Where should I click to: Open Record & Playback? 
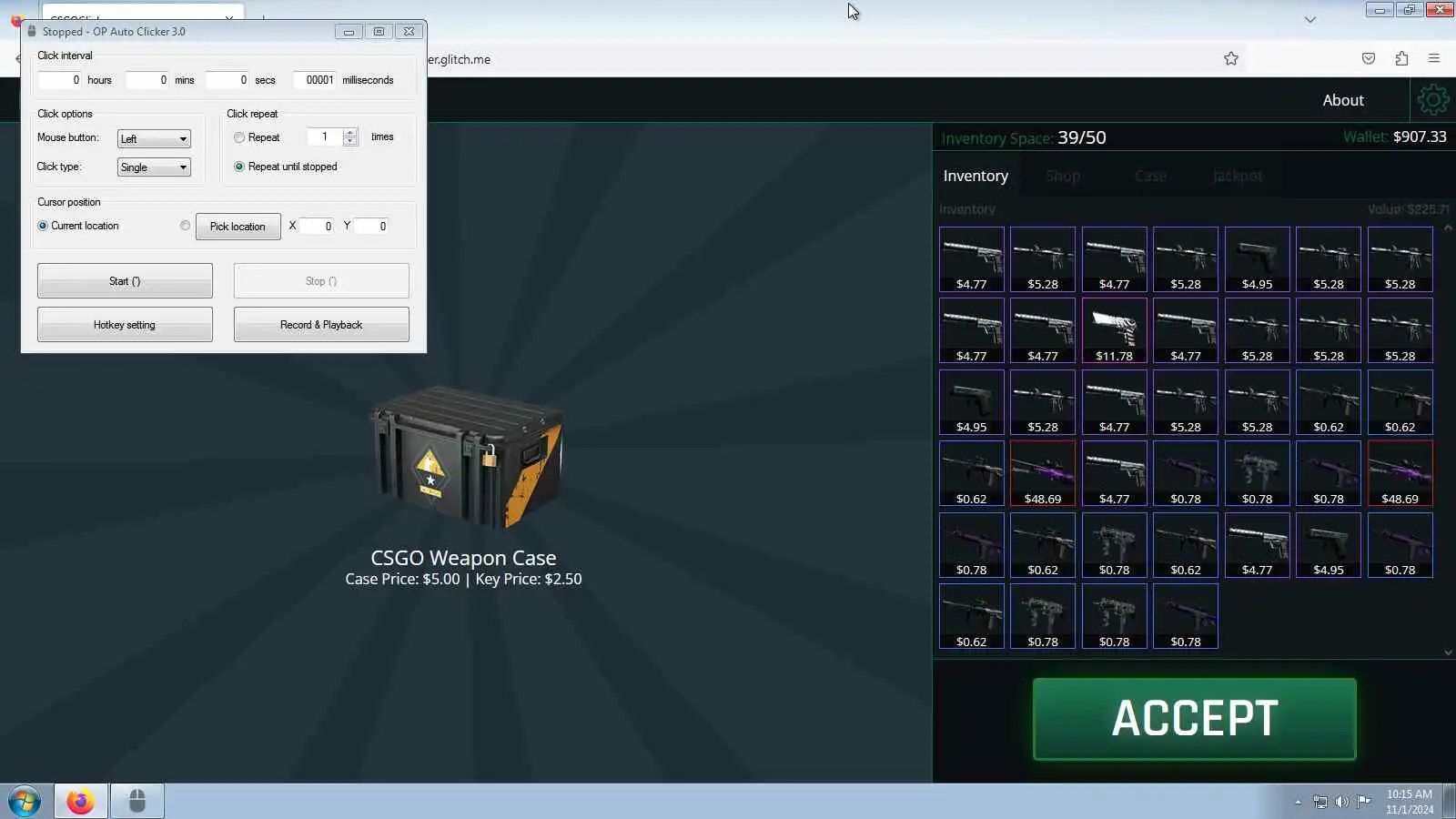[321, 325]
